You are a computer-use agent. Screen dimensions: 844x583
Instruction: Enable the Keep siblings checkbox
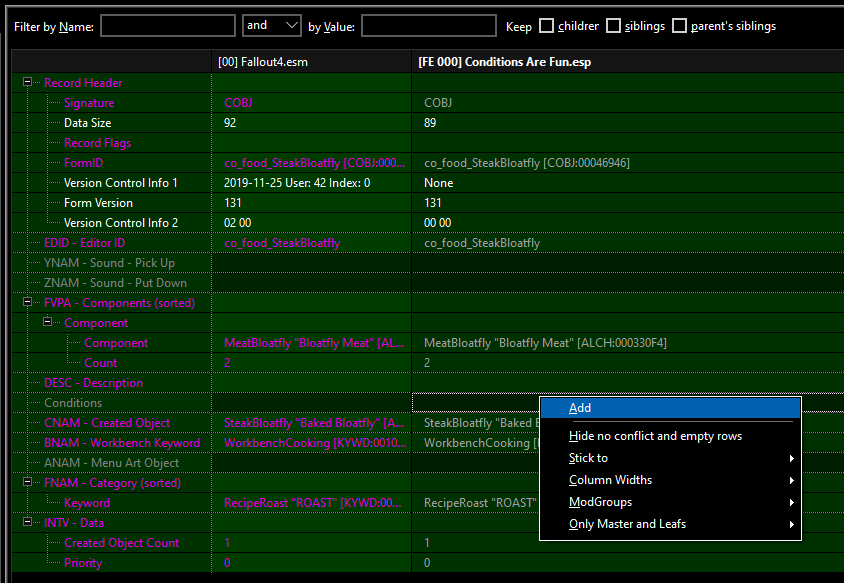click(x=613, y=26)
